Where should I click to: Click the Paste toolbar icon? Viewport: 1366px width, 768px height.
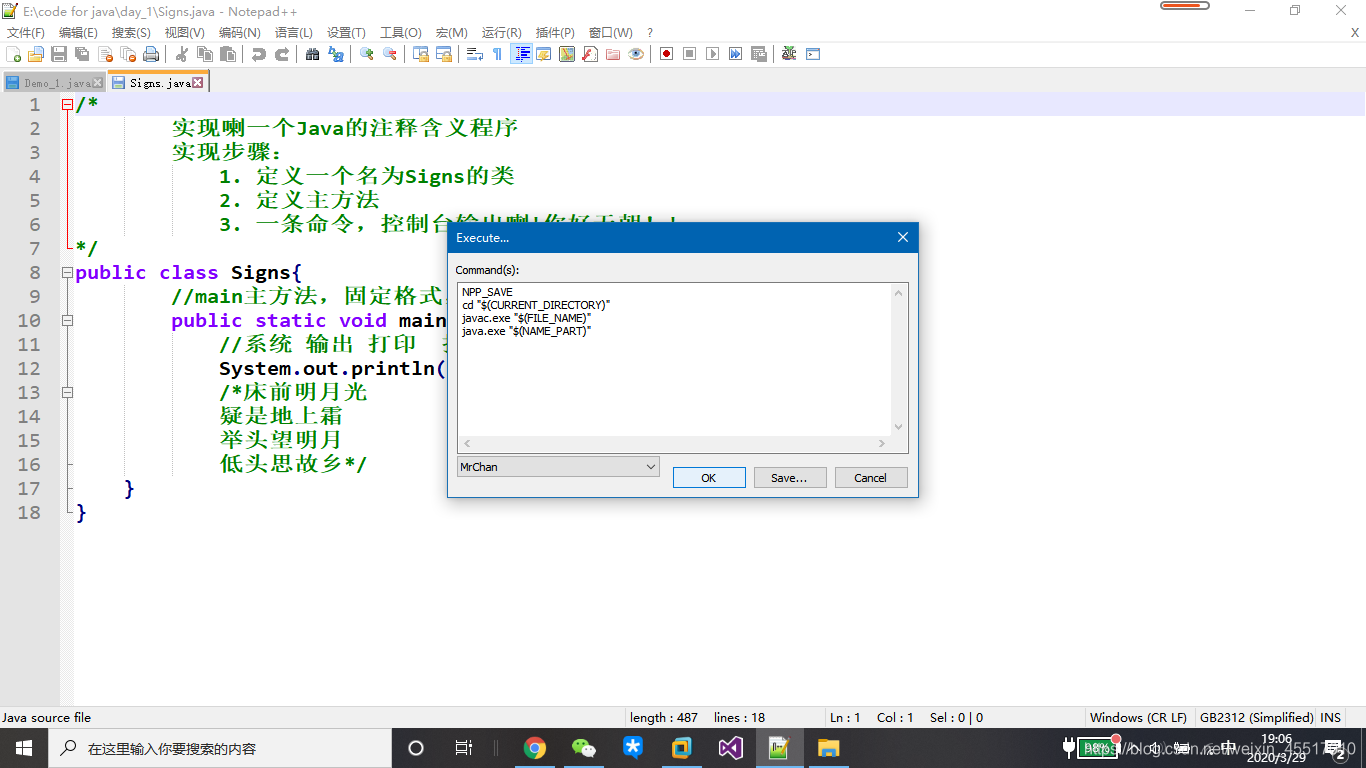[x=228, y=54]
